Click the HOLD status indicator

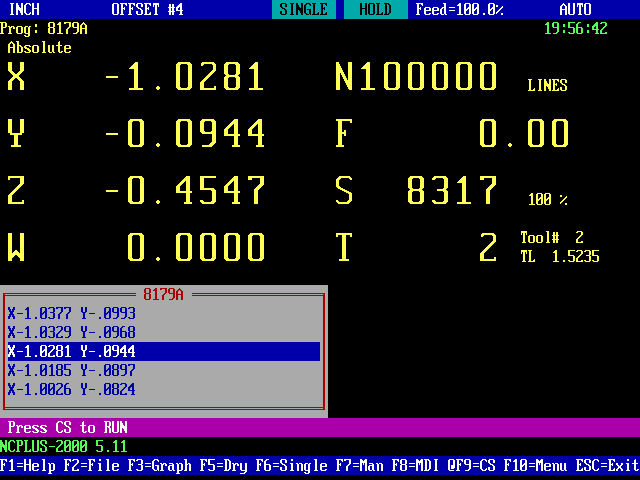(x=376, y=9)
